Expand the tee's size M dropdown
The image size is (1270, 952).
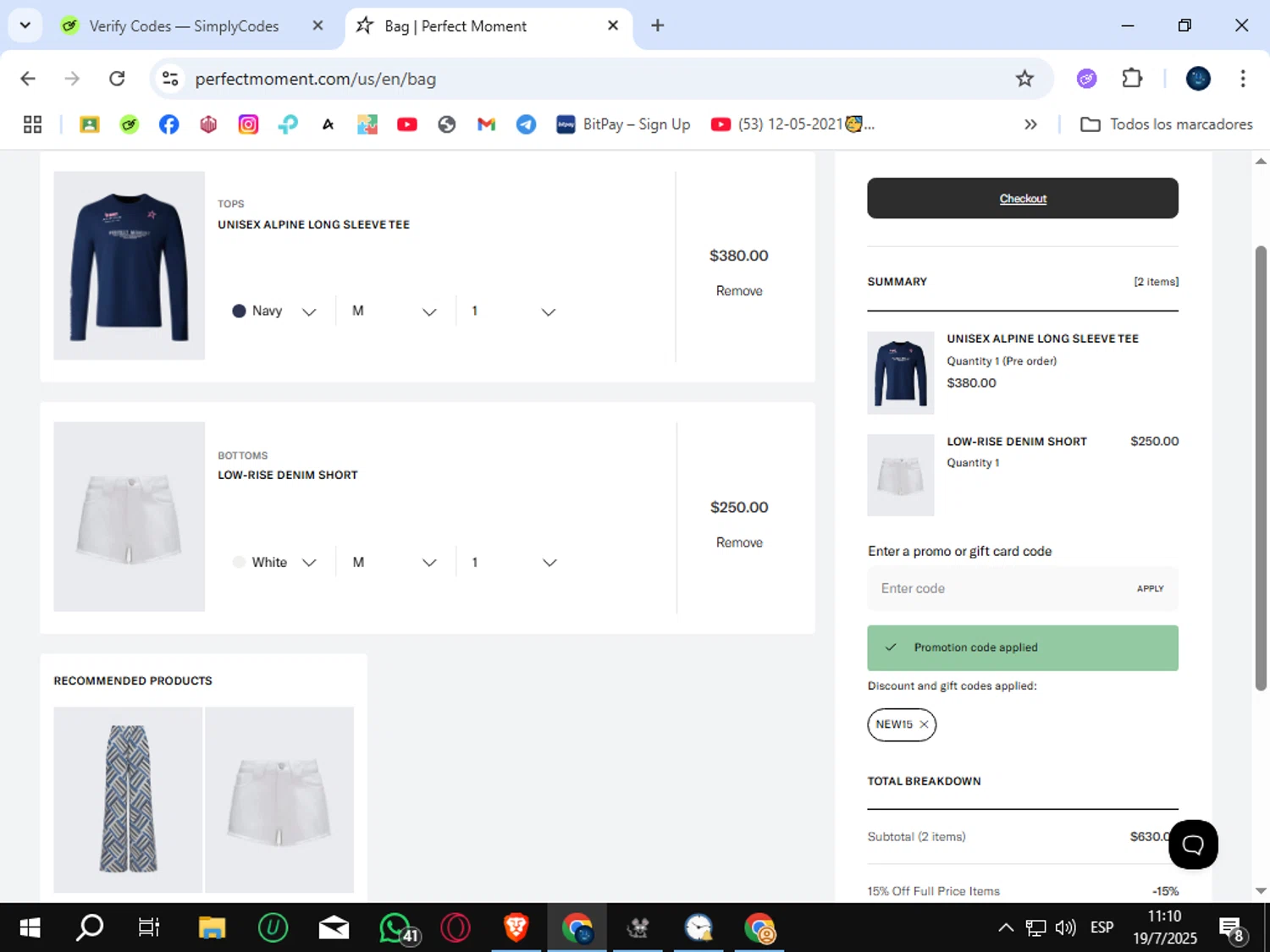point(395,311)
